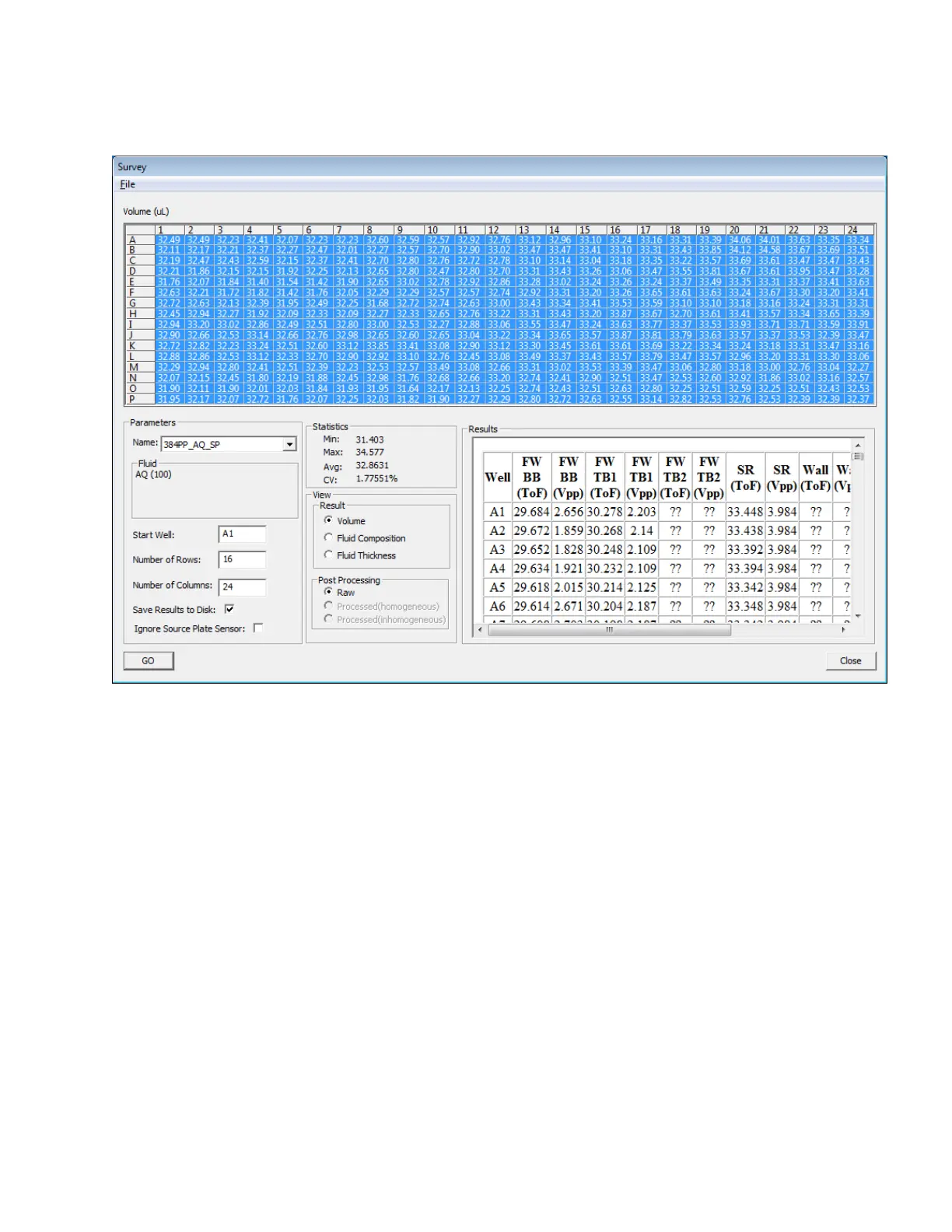Click the Results scroll down arrow
952x1232 pixels.
pos(859,616)
